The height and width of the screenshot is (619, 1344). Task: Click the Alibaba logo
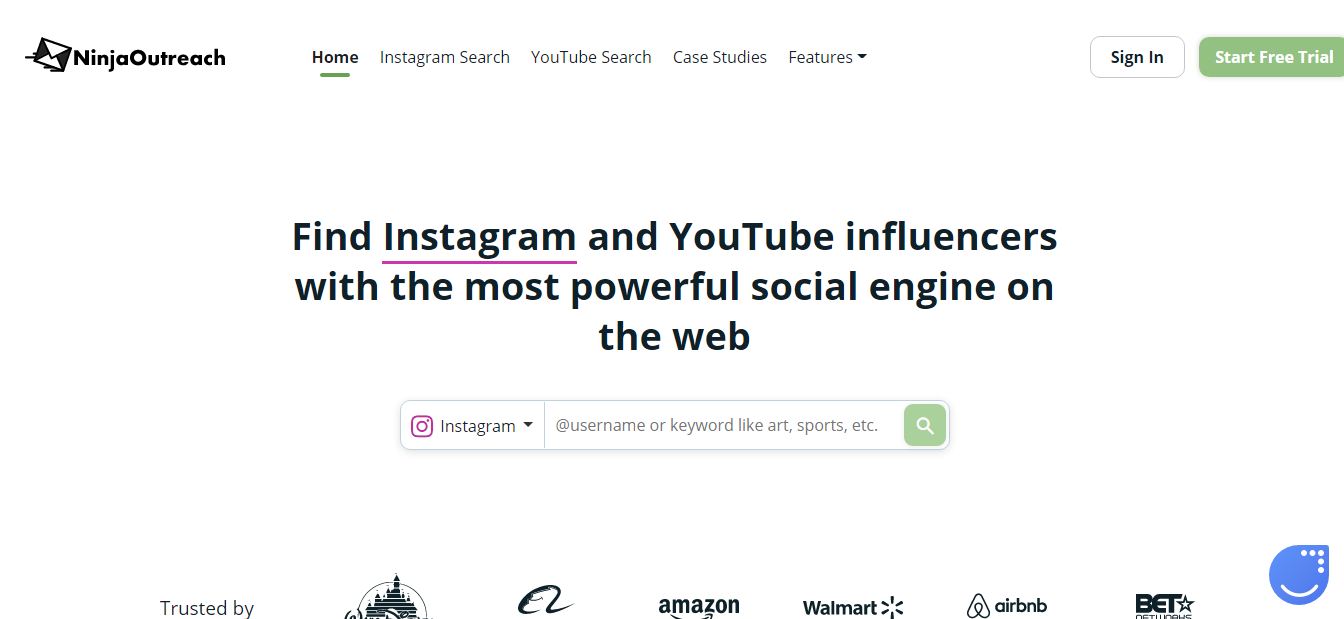545,600
